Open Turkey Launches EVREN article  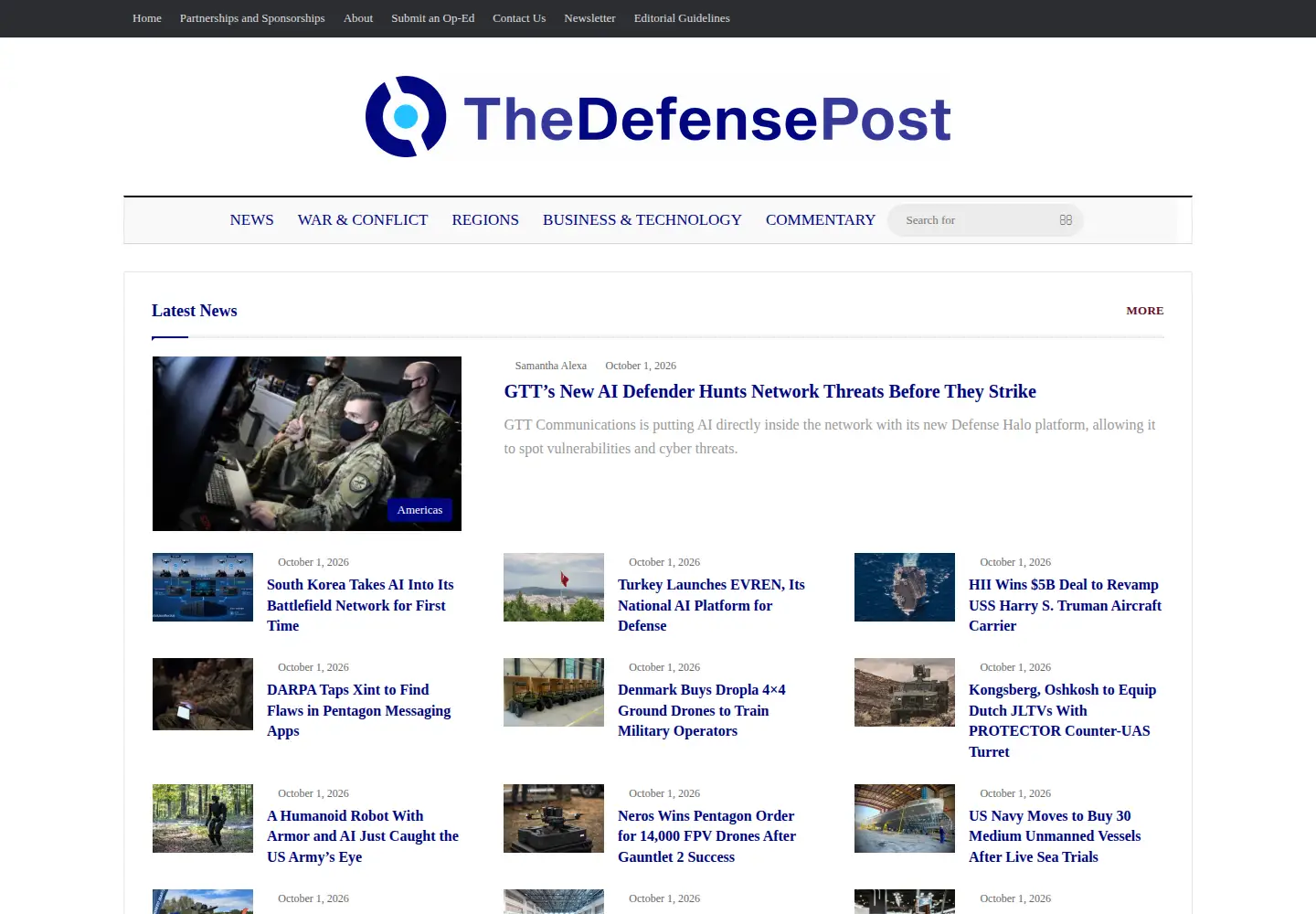711,605
